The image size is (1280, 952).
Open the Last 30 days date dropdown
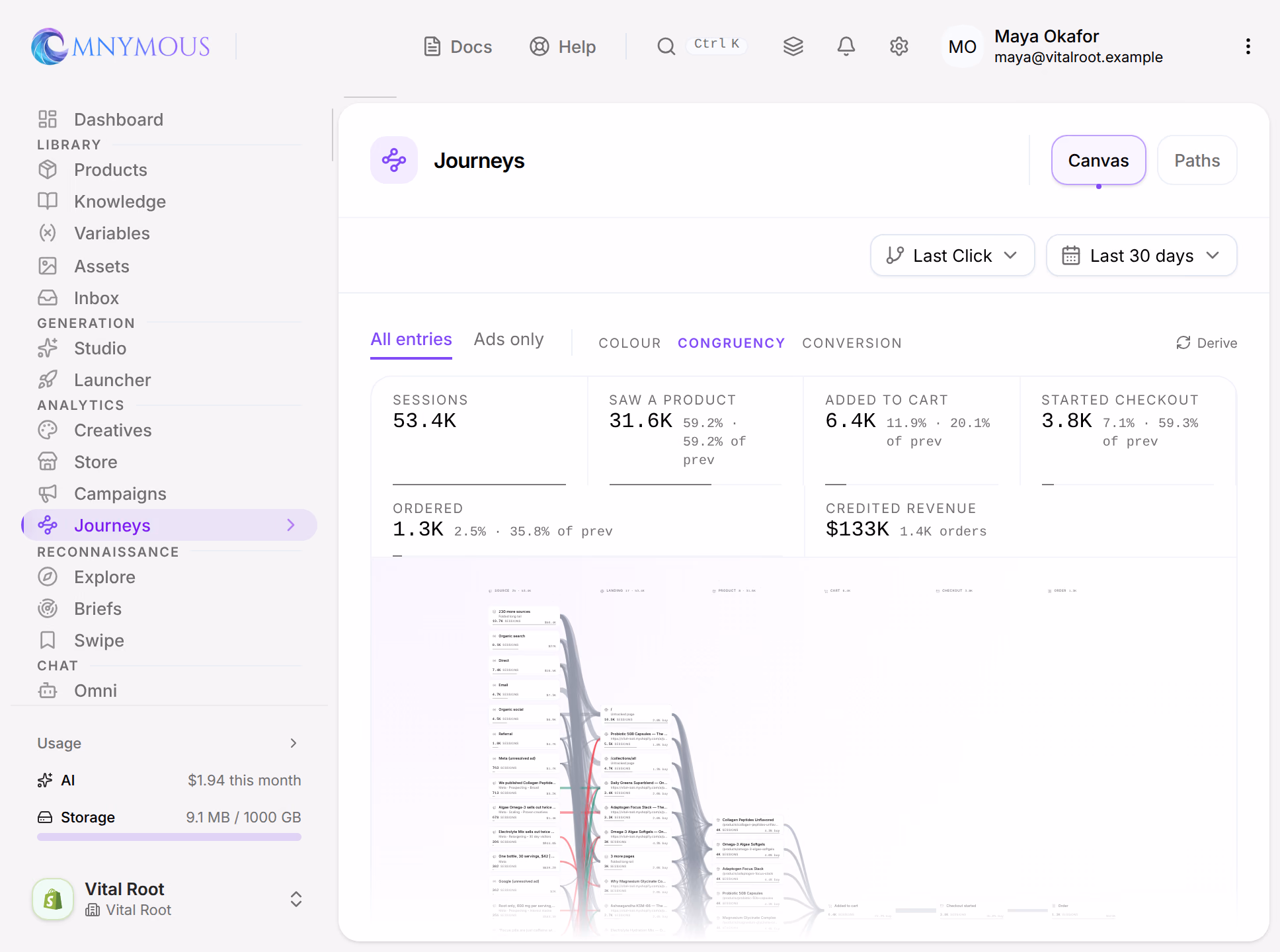pyautogui.click(x=1142, y=255)
